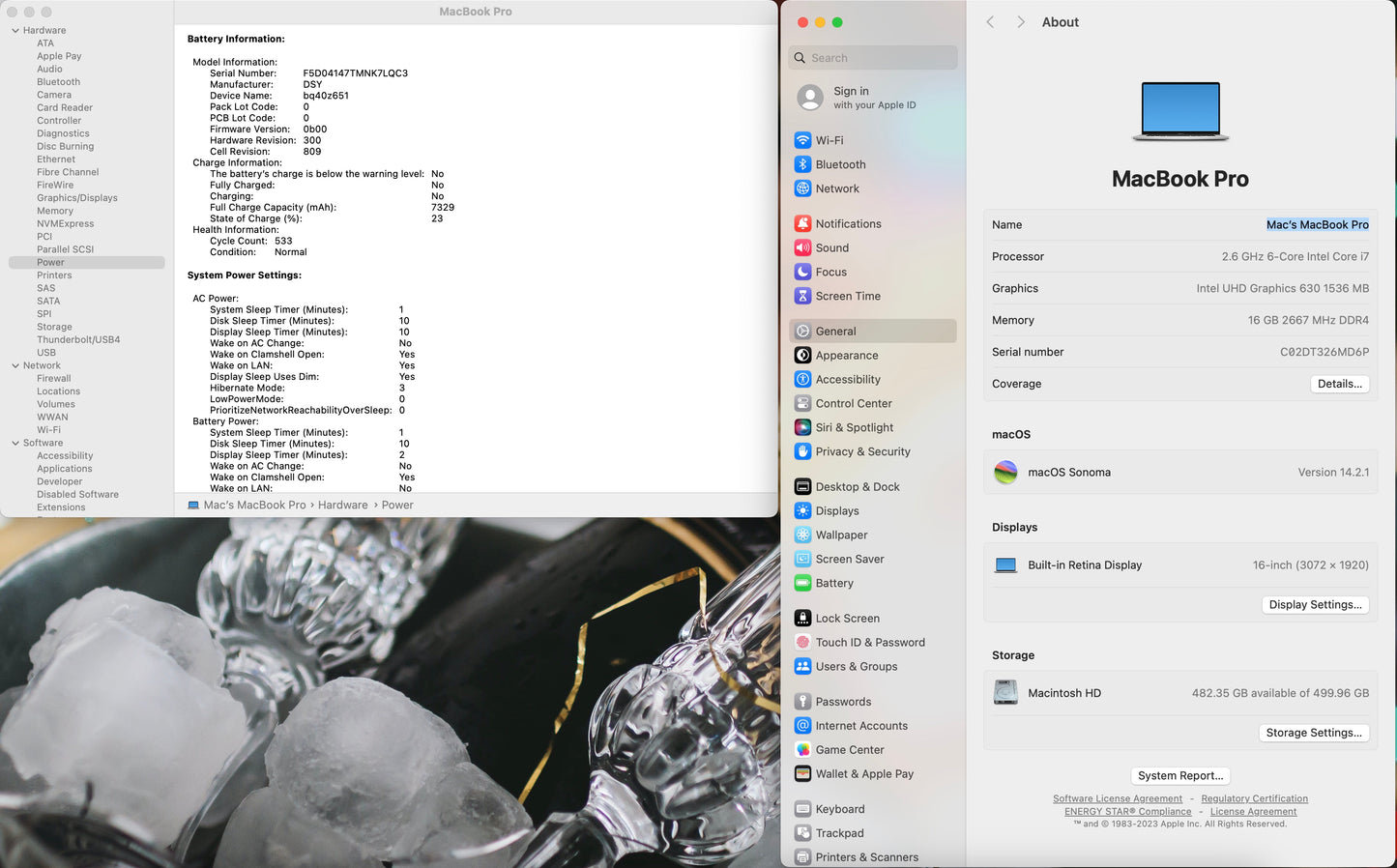Click the Bluetooth icon in settings sidebar
Viewport: 1397px width, 868px height.
(802, 164)
